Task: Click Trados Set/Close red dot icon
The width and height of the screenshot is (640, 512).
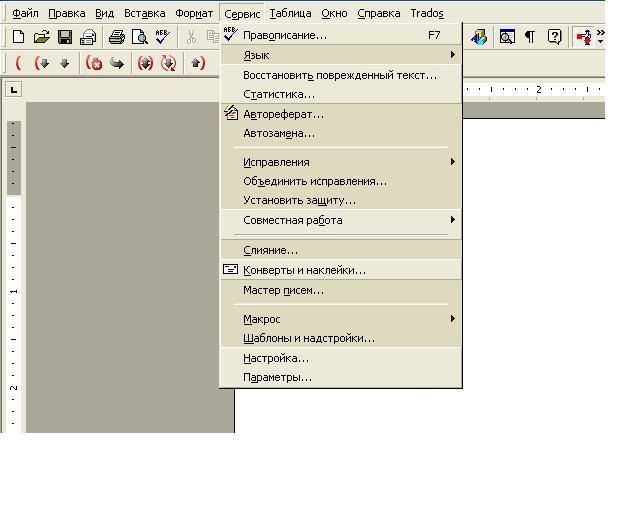Action: click(x=94, y=63)
